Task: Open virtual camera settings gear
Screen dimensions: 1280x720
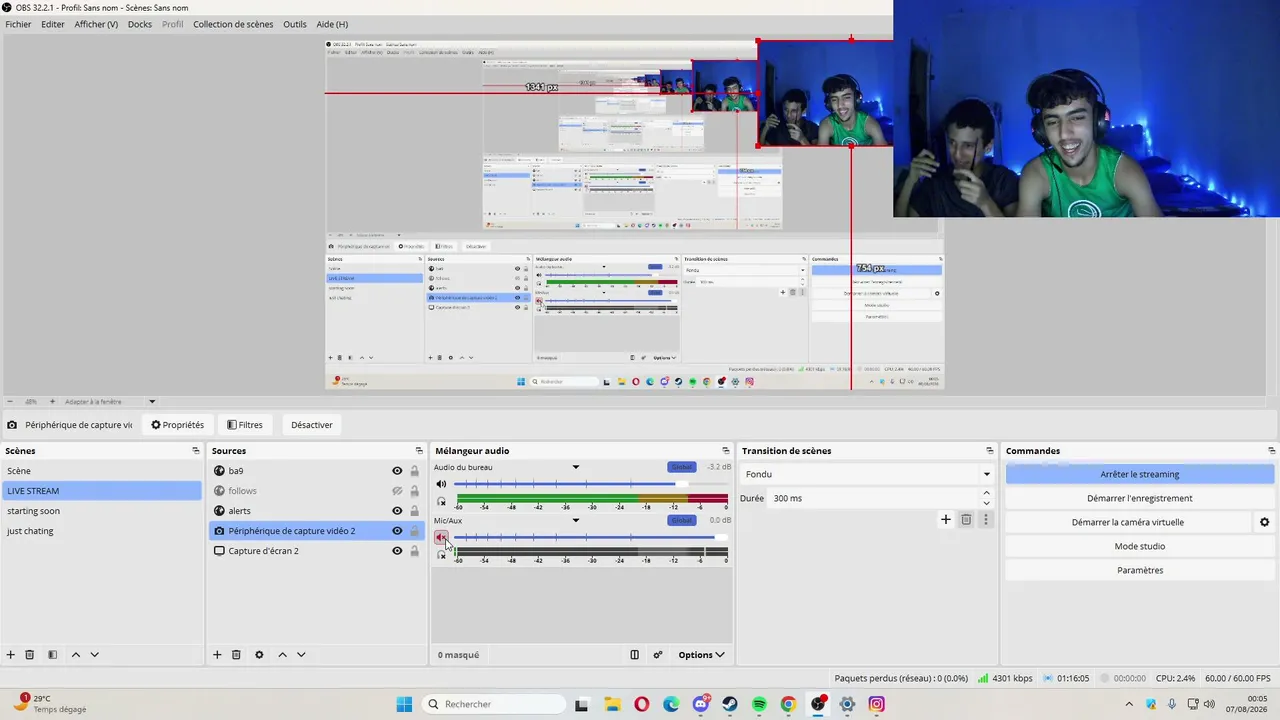Action: point(1264,522)
